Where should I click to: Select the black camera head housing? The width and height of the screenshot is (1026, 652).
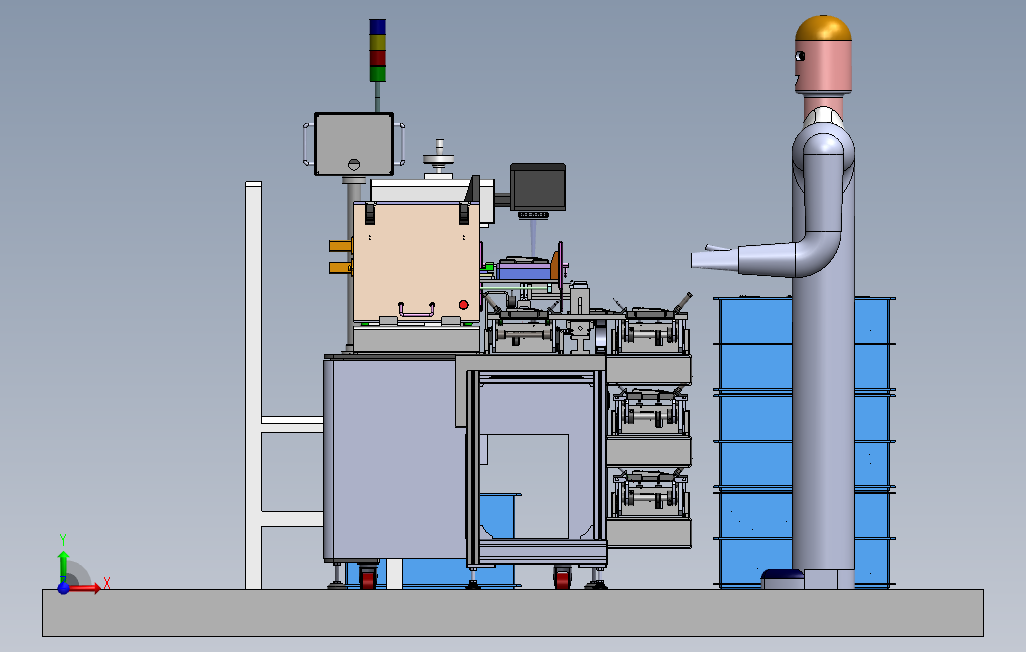point(538,187)
